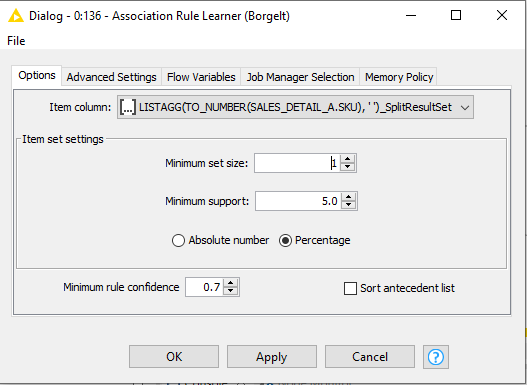Open the File menu

[x=16, y=41]
